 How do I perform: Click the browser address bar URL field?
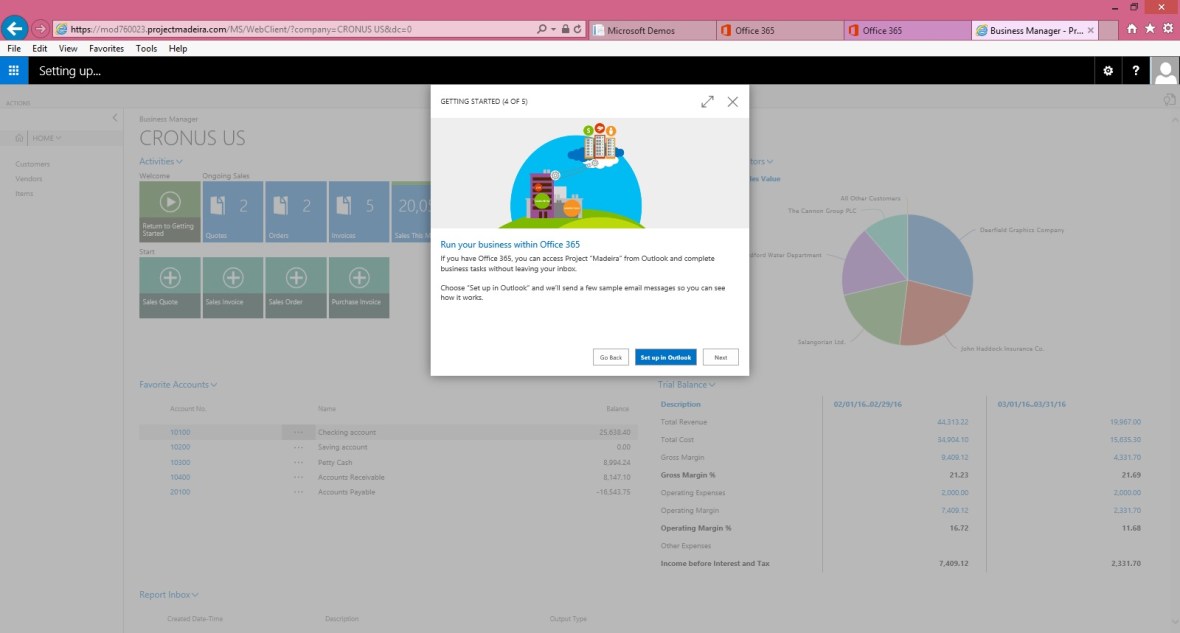coord(300,30)
